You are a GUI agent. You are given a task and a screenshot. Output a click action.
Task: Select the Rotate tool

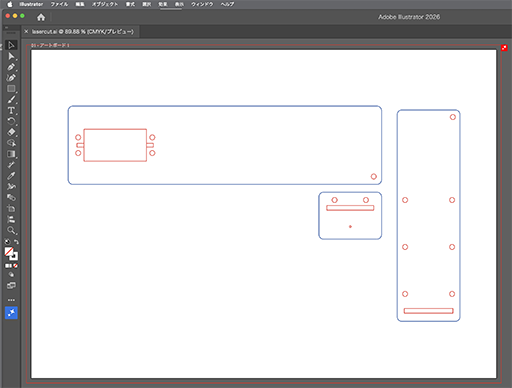[11, 121]
